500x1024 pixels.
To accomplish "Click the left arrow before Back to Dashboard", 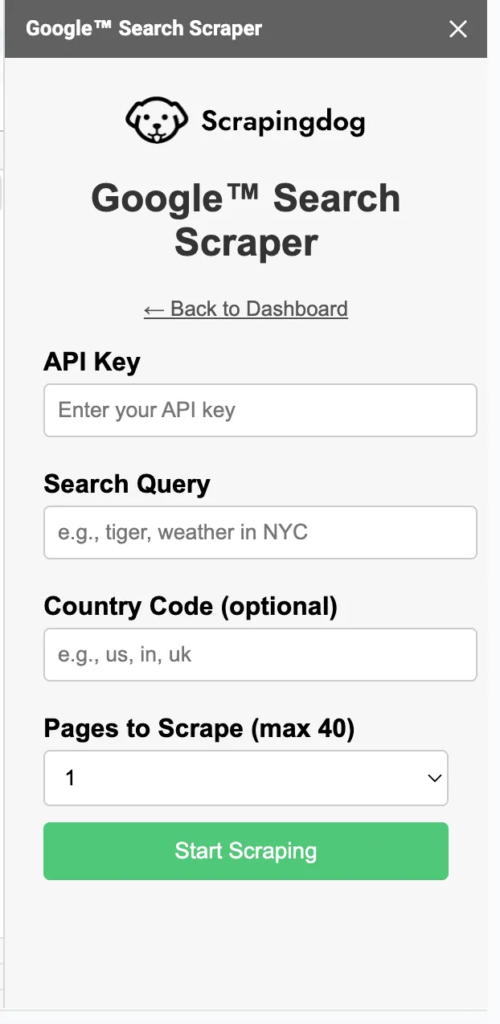I will pyautogui.click(x=154, y=309).
